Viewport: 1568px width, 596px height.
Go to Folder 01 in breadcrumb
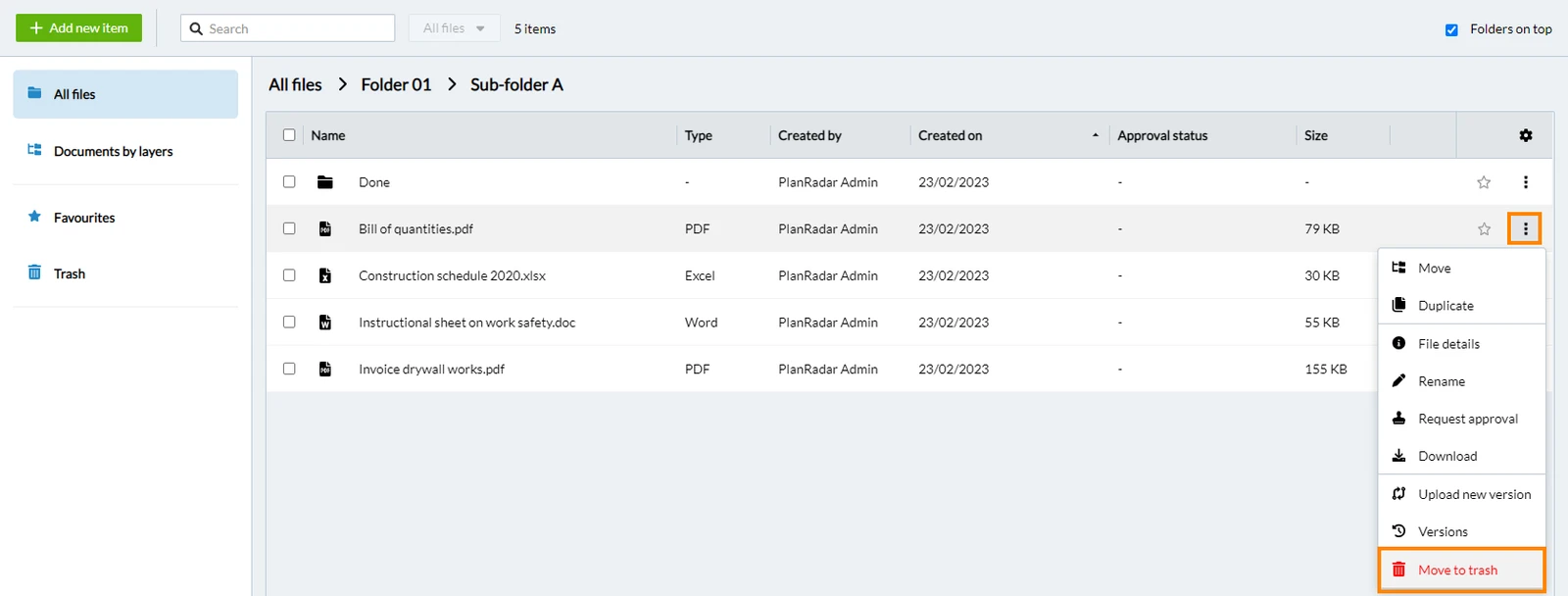(x=396, y=84)
